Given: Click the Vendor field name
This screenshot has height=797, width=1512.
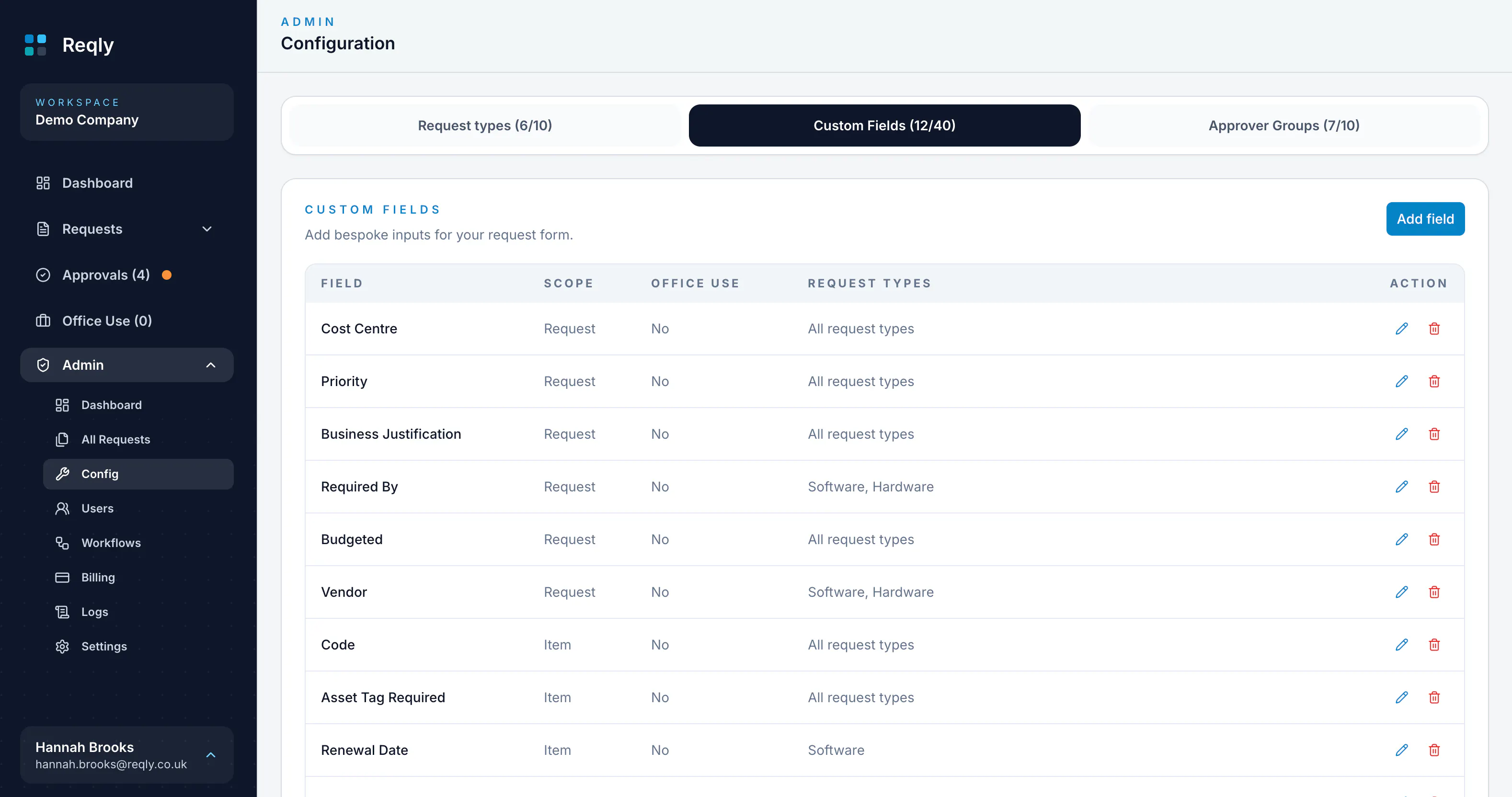Looking at the screenshot, I should [344, 592].
